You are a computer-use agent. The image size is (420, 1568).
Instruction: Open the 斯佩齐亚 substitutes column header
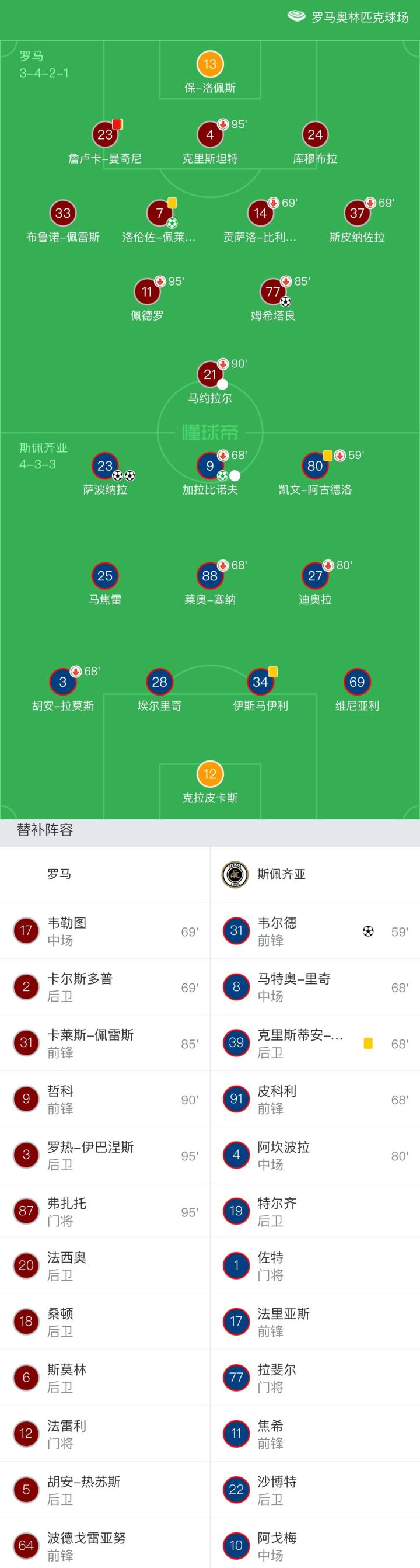tap(281, 875)
